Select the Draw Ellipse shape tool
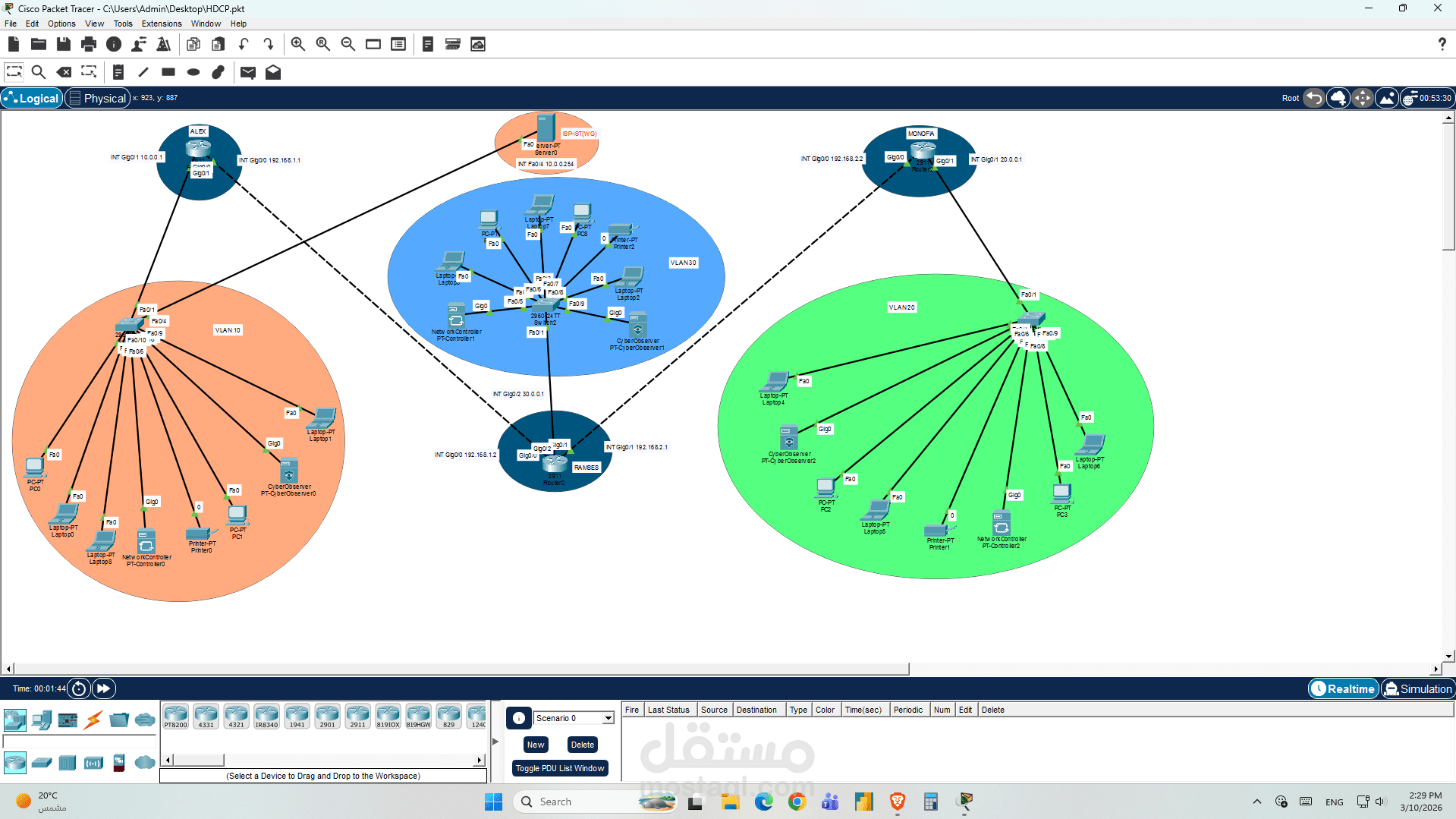Screen dimensions: 1456x819 point(193,72)
